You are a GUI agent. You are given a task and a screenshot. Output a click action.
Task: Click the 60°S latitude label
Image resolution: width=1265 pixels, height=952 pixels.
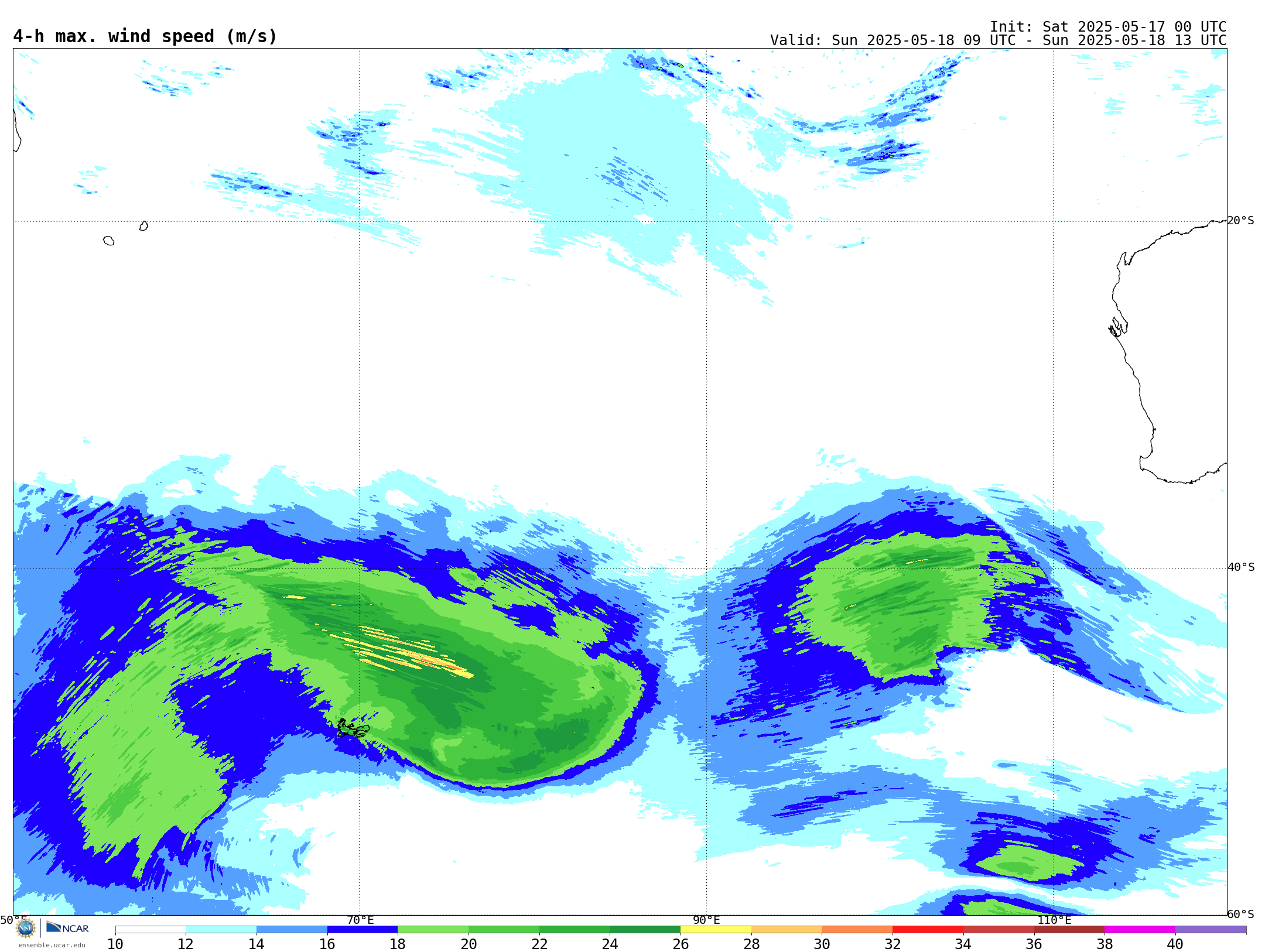1240,914
